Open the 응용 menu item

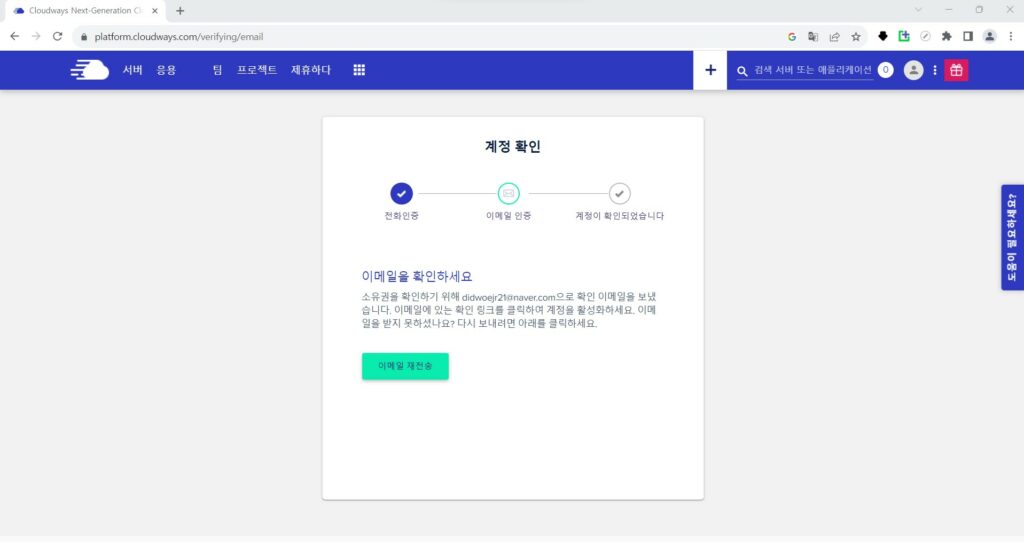pyautogui.click(x=166, y=70)
